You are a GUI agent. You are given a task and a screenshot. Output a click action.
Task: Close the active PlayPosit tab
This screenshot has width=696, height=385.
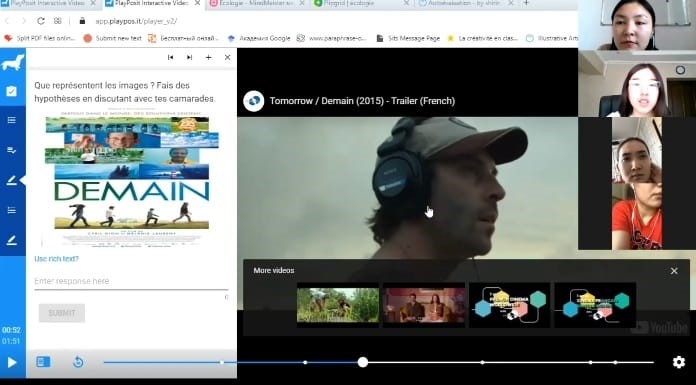(197, 3)
